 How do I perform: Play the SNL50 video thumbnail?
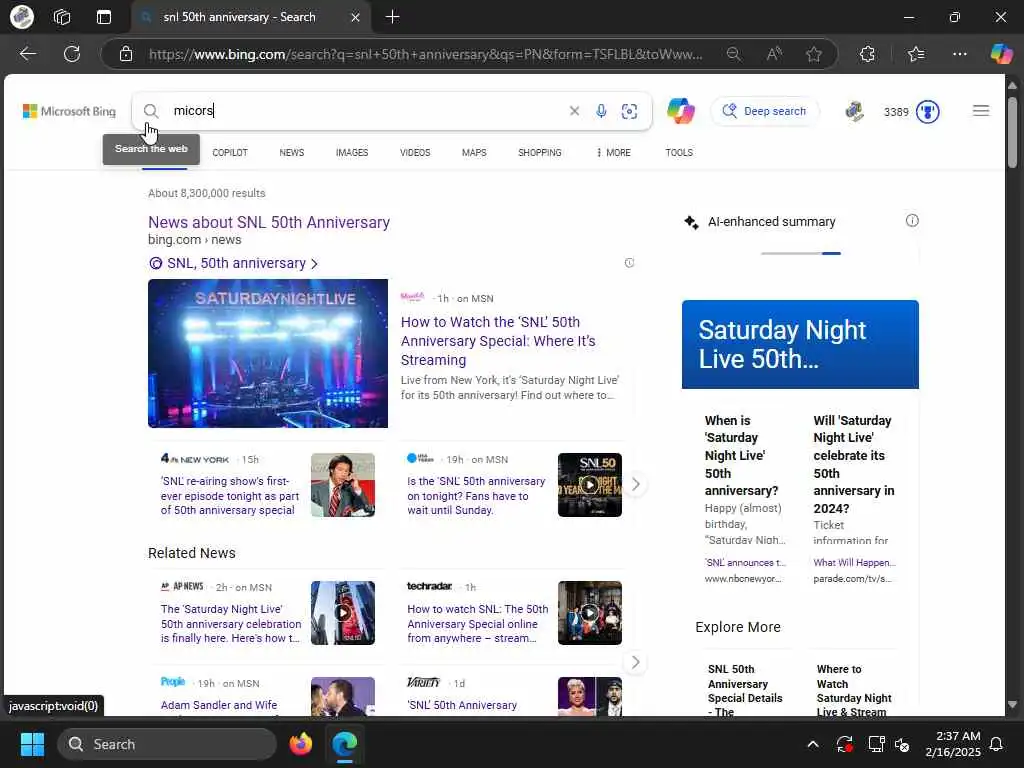(590, 485)
